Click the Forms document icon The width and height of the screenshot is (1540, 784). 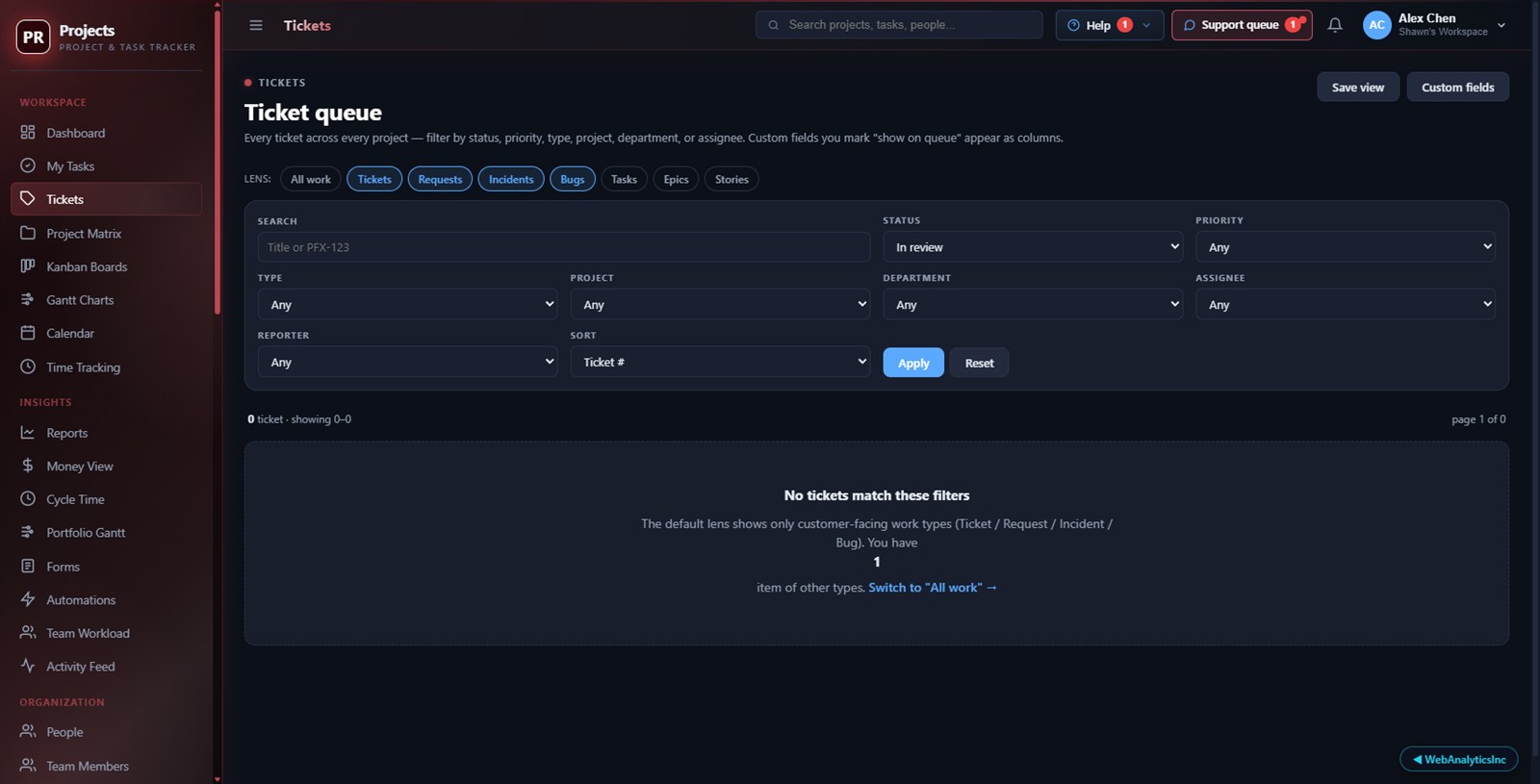coord(28,566)
